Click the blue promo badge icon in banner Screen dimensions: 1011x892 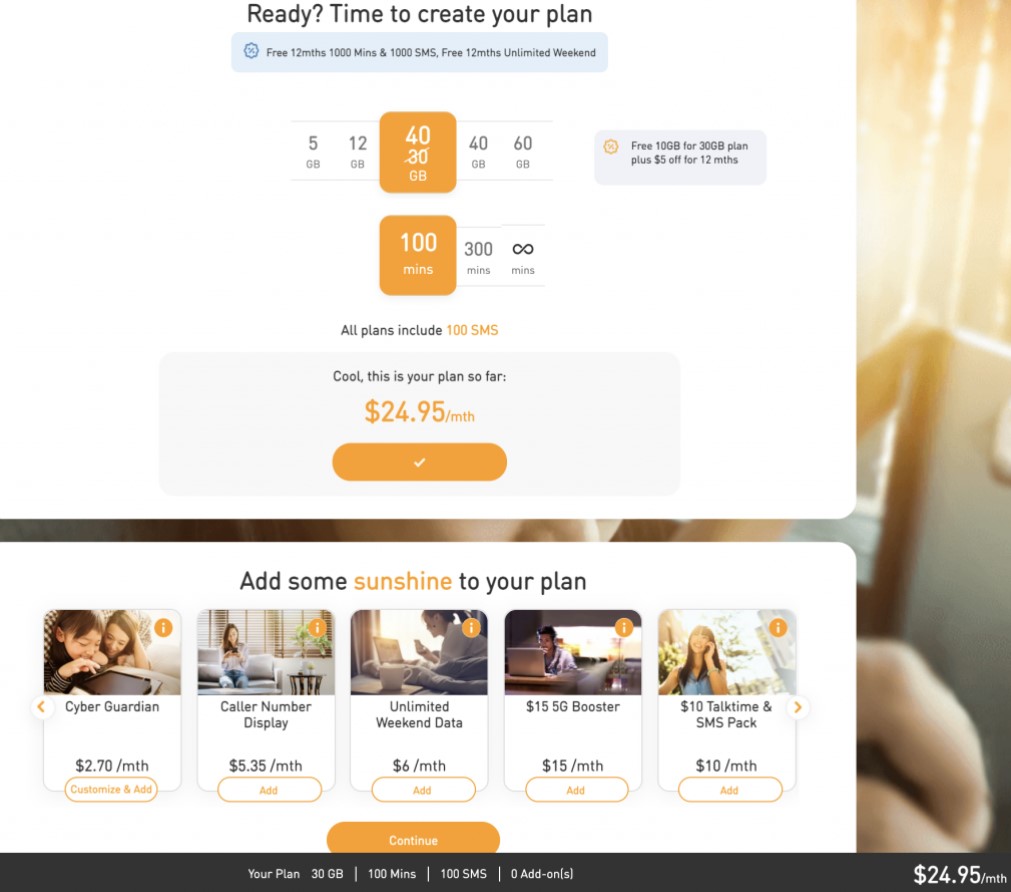tap(251, 51)
